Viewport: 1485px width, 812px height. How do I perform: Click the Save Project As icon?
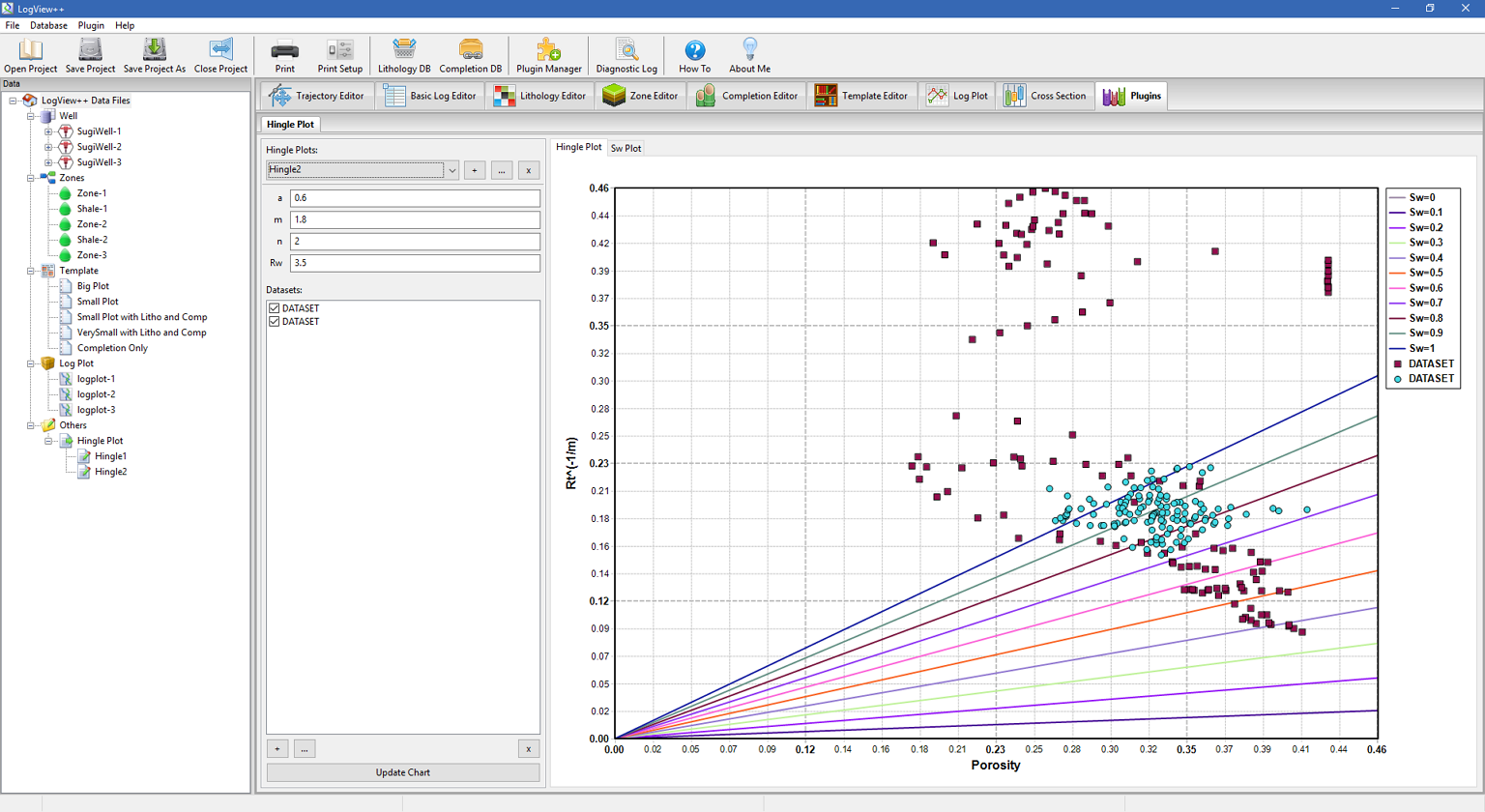(x=154, y=55)
